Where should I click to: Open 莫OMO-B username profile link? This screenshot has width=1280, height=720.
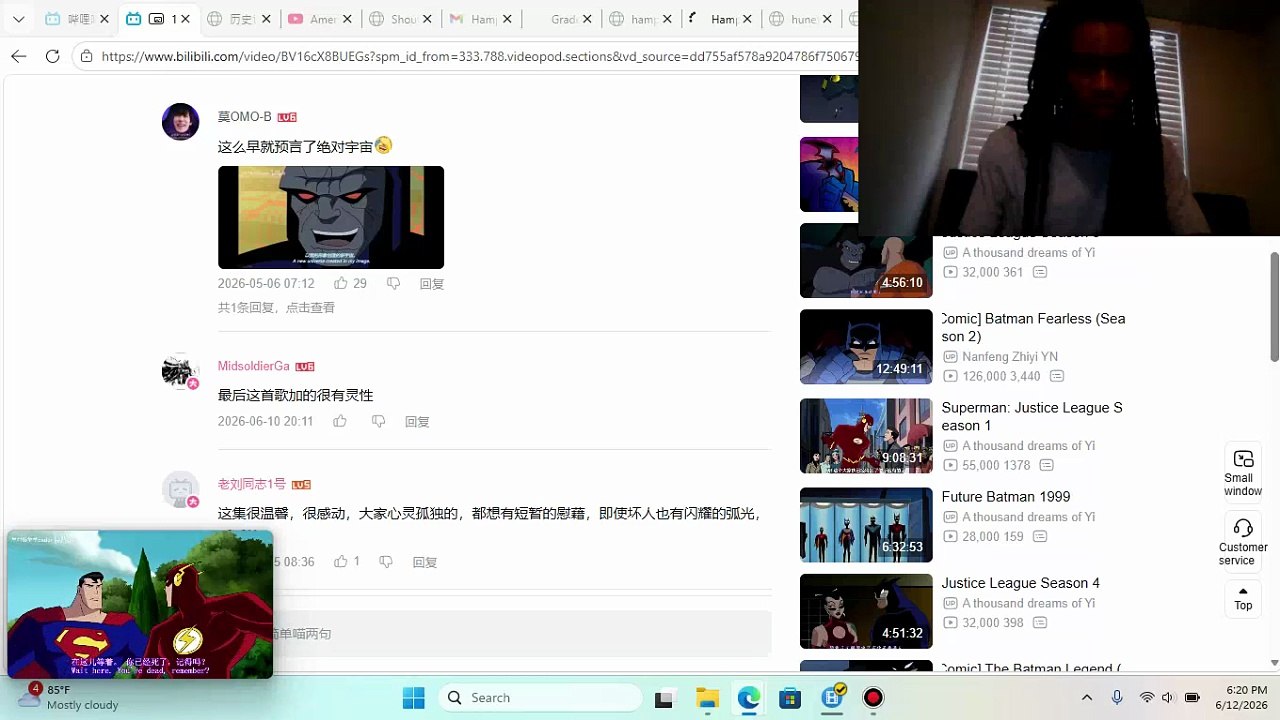pyautogui.click(x=244, y=117)
